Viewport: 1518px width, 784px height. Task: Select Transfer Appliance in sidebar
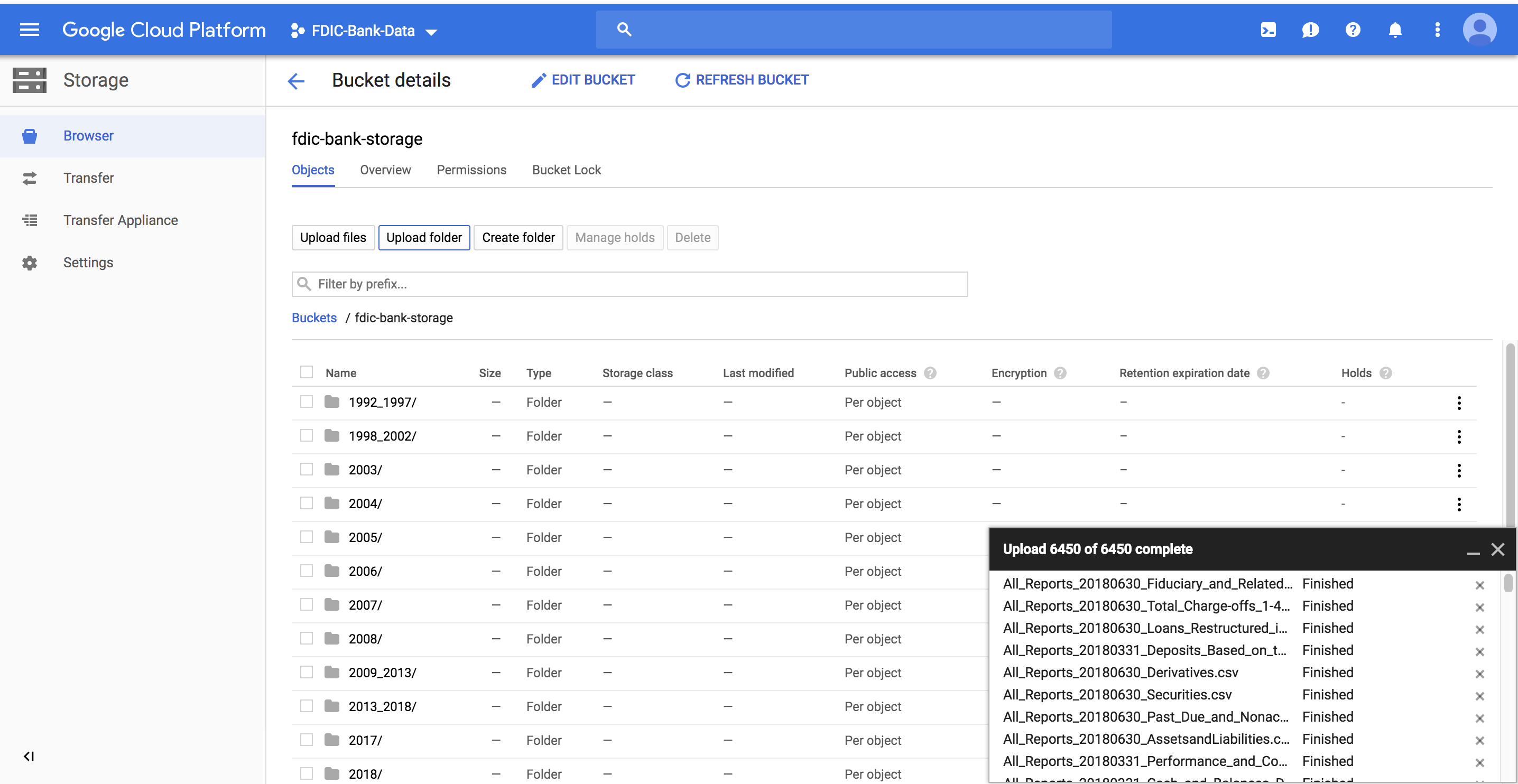click(120, 220)
